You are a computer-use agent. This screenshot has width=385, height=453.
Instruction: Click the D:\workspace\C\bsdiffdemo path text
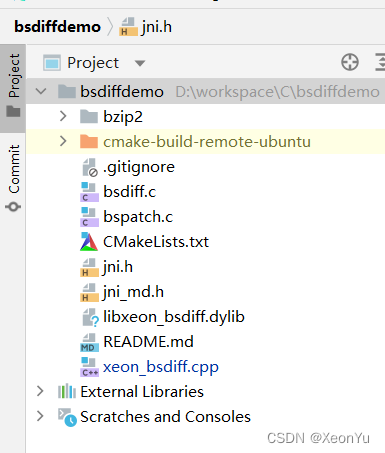click(x=277, y=92)
